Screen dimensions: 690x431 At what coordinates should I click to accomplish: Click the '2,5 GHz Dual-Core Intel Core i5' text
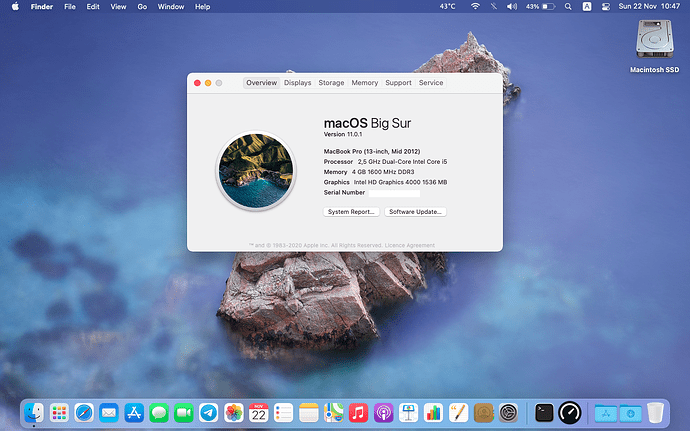(402, 162)
